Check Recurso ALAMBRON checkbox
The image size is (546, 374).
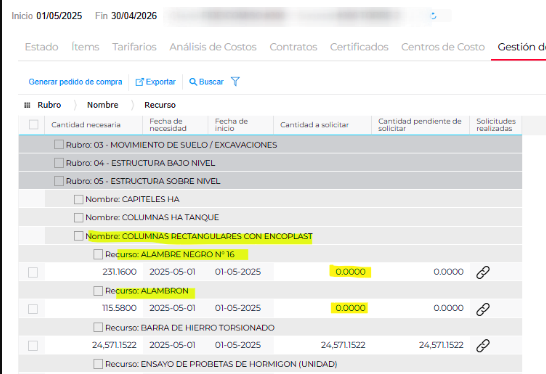98,291
